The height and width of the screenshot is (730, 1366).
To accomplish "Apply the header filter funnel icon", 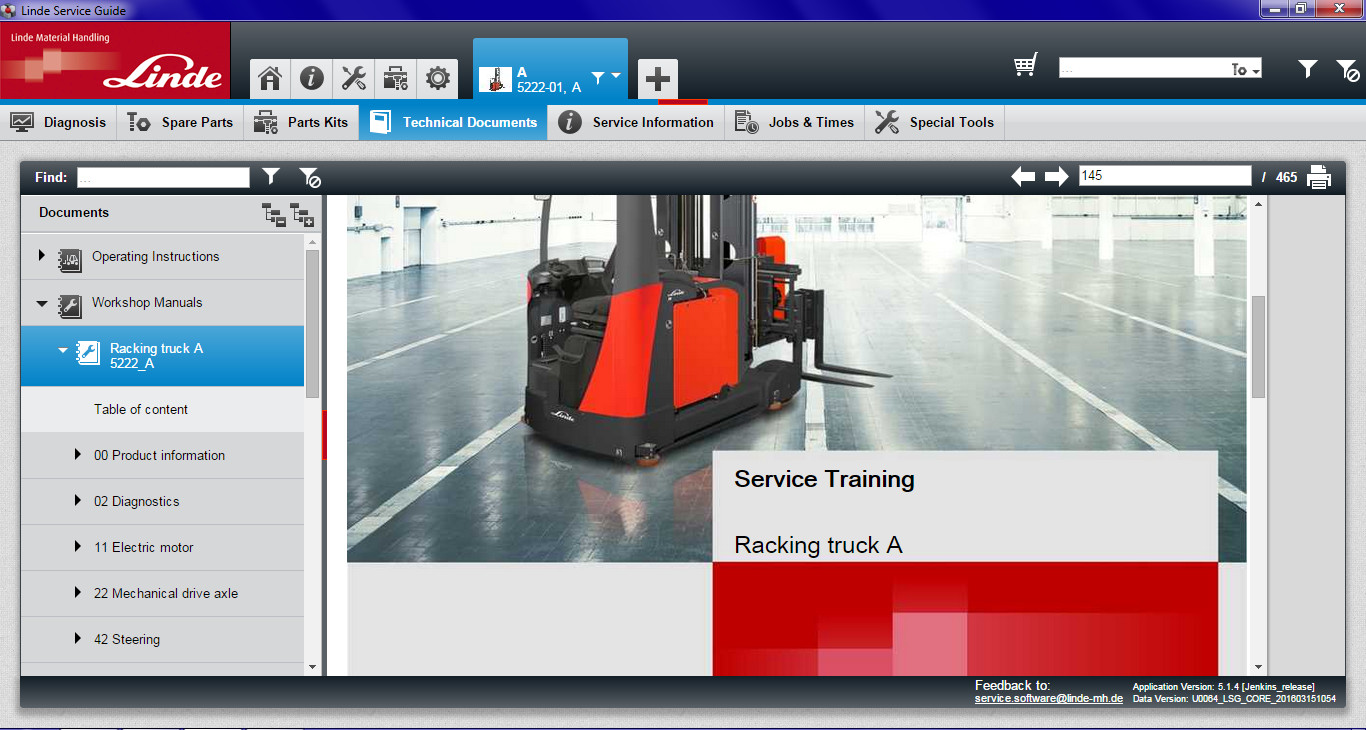I will pos(1308,69).
